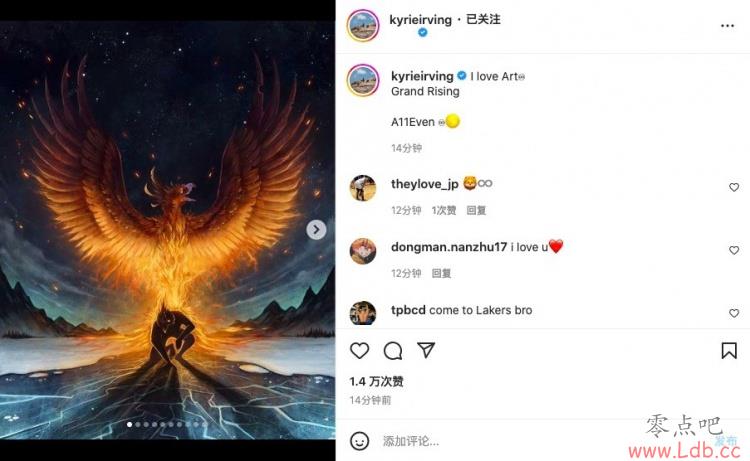Select the first carousel dot indicator
Image resolution: width=750 pixels, height=461 pixels.
click(130, 424)
